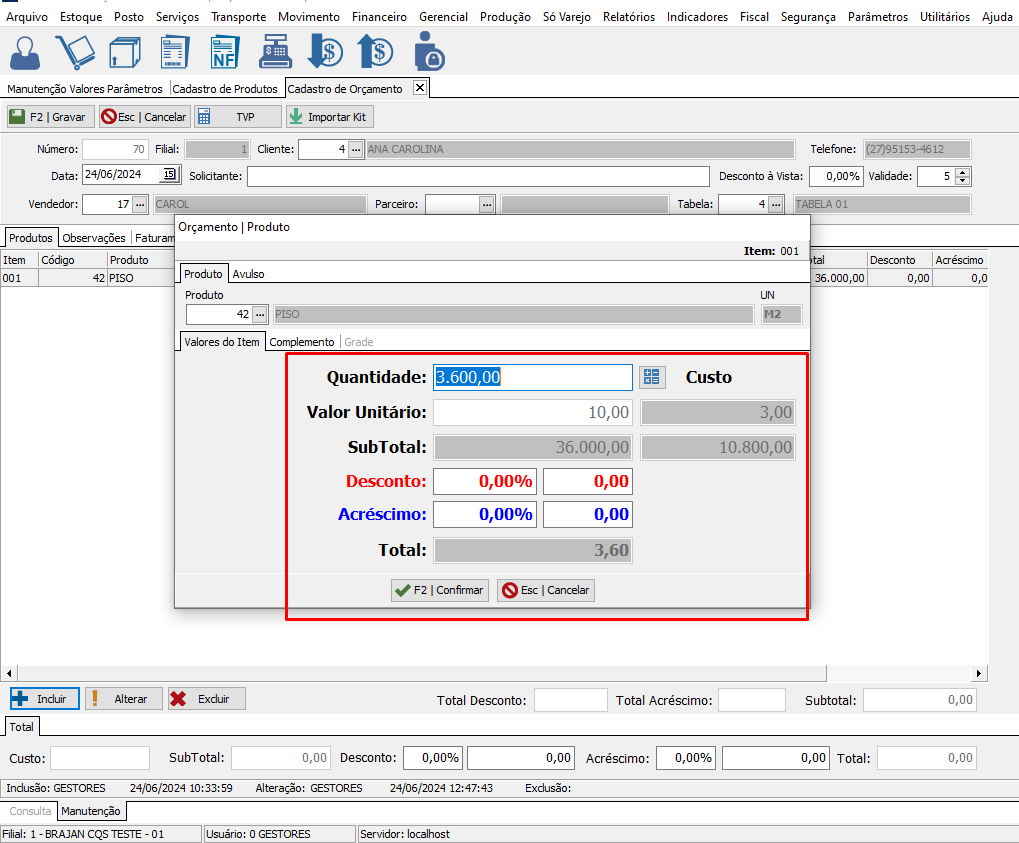This screenshot has width=1019, height=843.
Task: Open the Data calendar date picker
Action: 169,174
